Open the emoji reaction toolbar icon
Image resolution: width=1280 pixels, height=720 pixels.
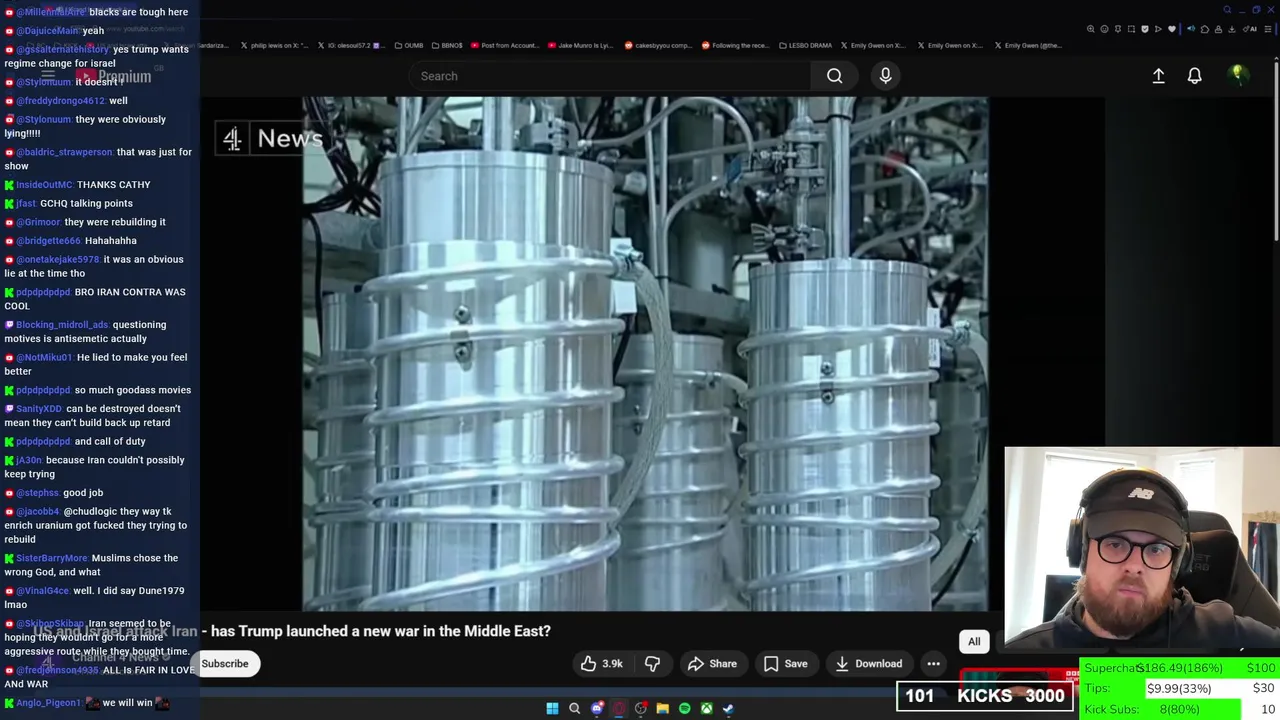1104,29
